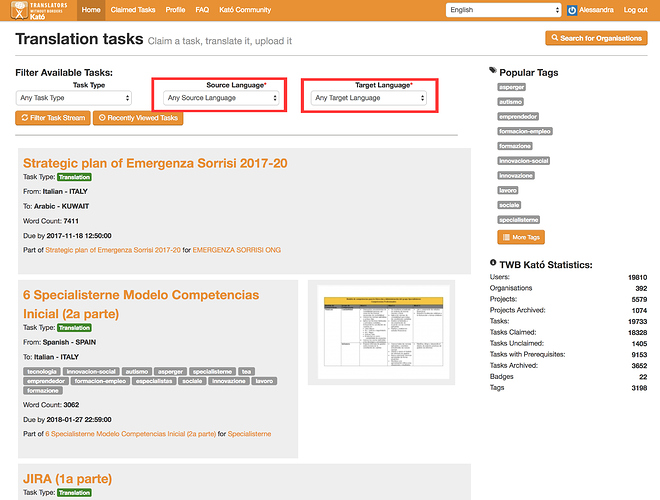Click the due date 2017-11-18 12:50:00
The width and height of the screenshot is (660, 500).
(79, 236)
